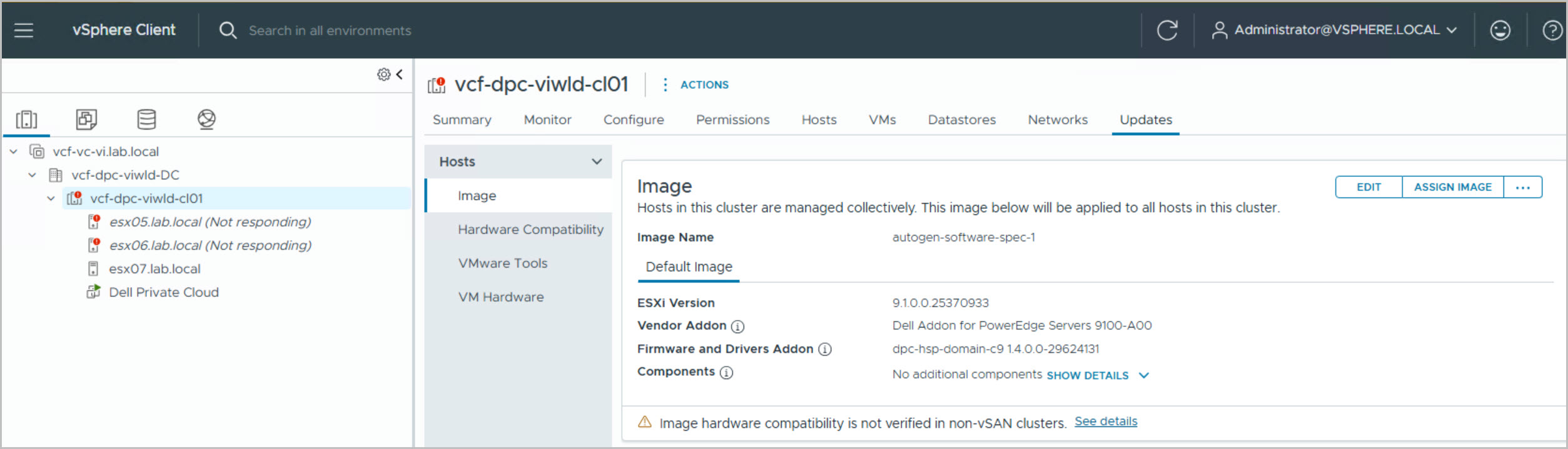Switch to the Networks tab
The height and width of the screenshot is (449, 1568).
pos(1058,119)
